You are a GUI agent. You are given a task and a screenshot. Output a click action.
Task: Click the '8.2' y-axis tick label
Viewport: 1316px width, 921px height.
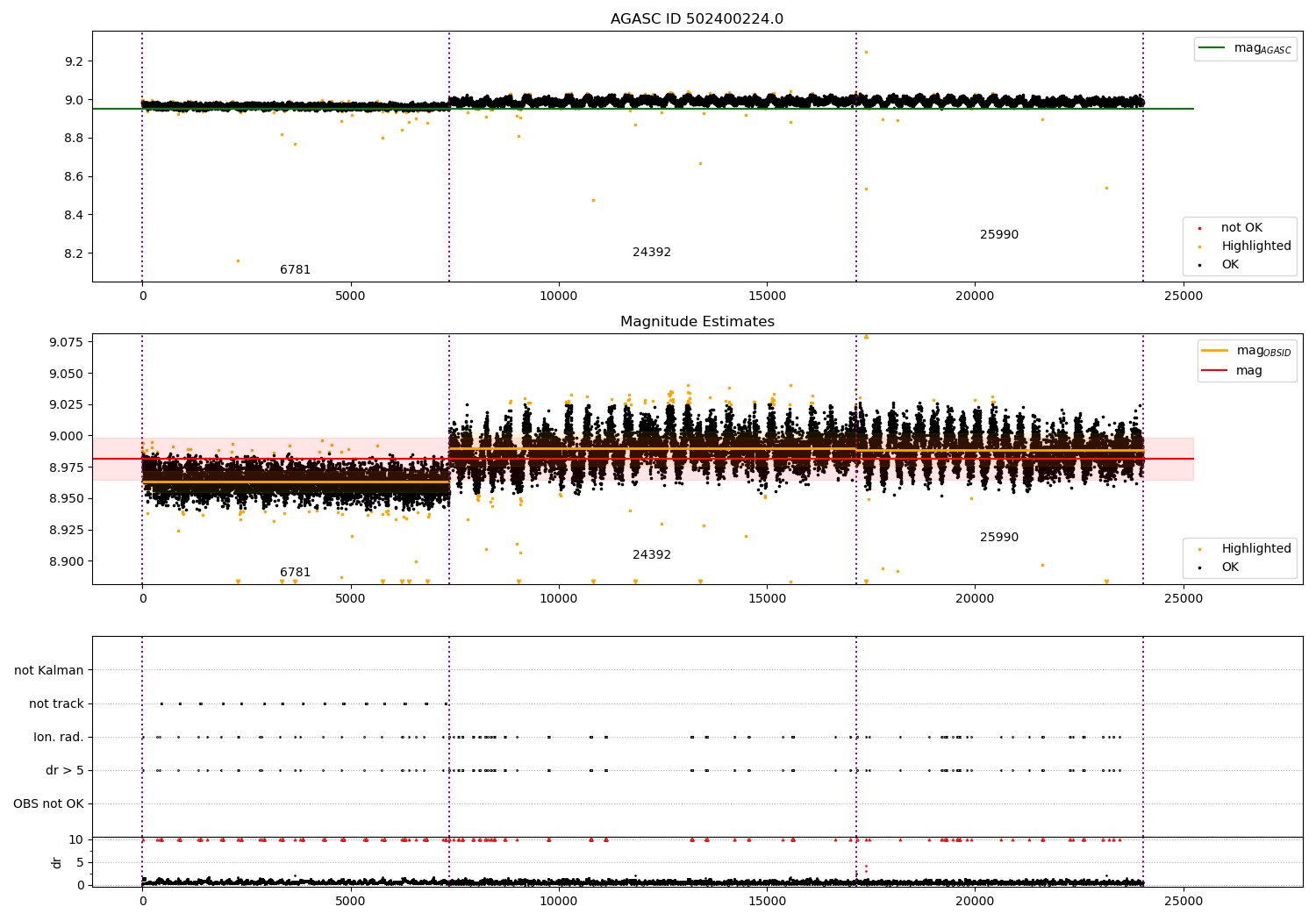tap(74, 254)
